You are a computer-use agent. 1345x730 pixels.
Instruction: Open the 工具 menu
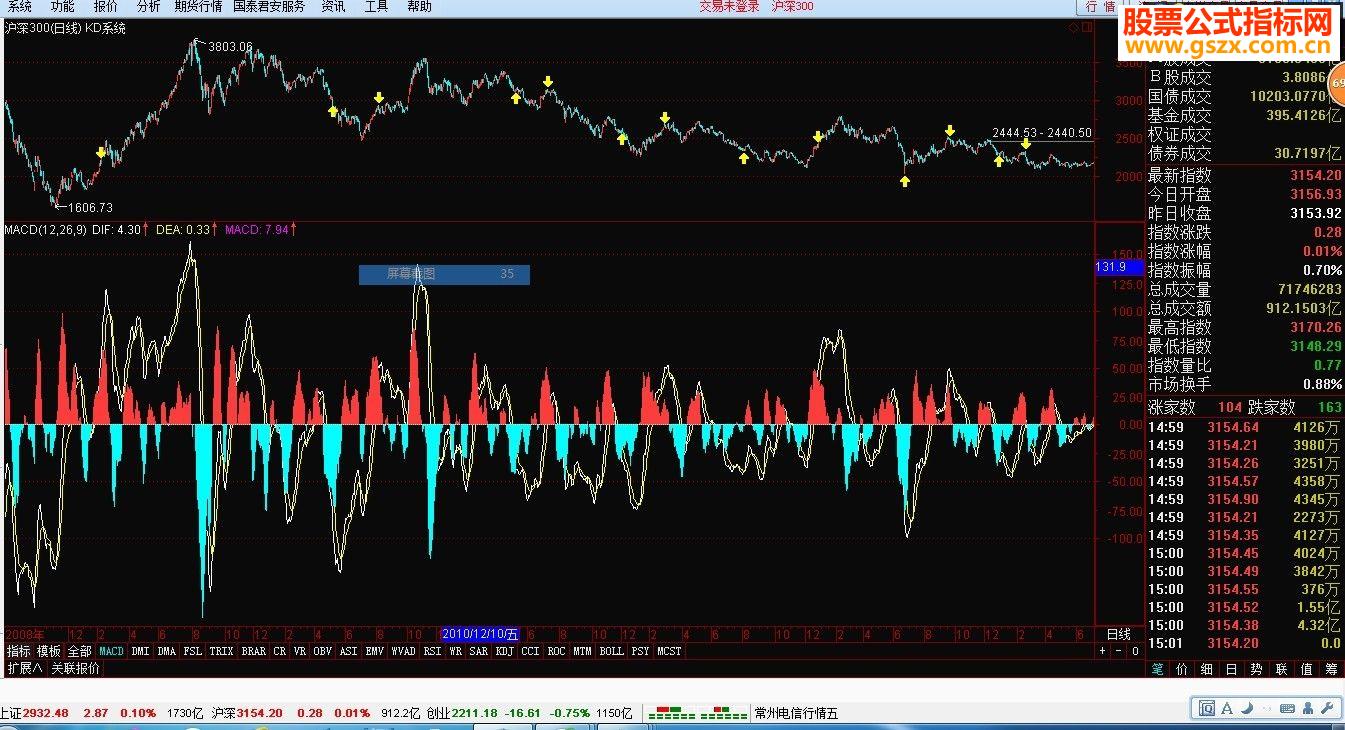point(376,6)
